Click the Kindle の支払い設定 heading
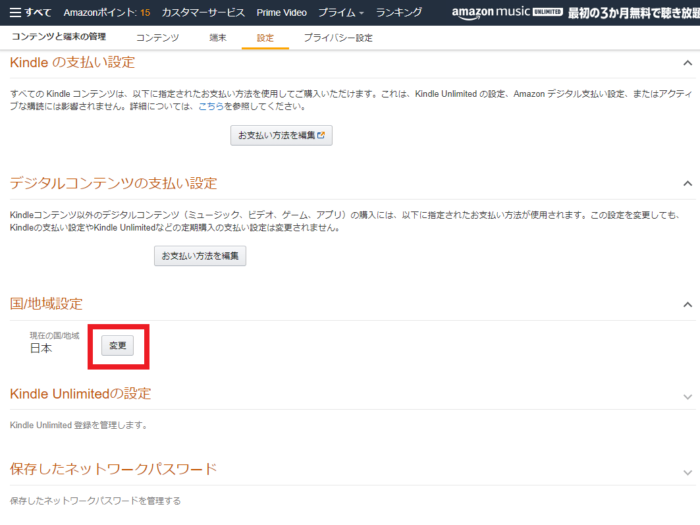 coord(72,62)
